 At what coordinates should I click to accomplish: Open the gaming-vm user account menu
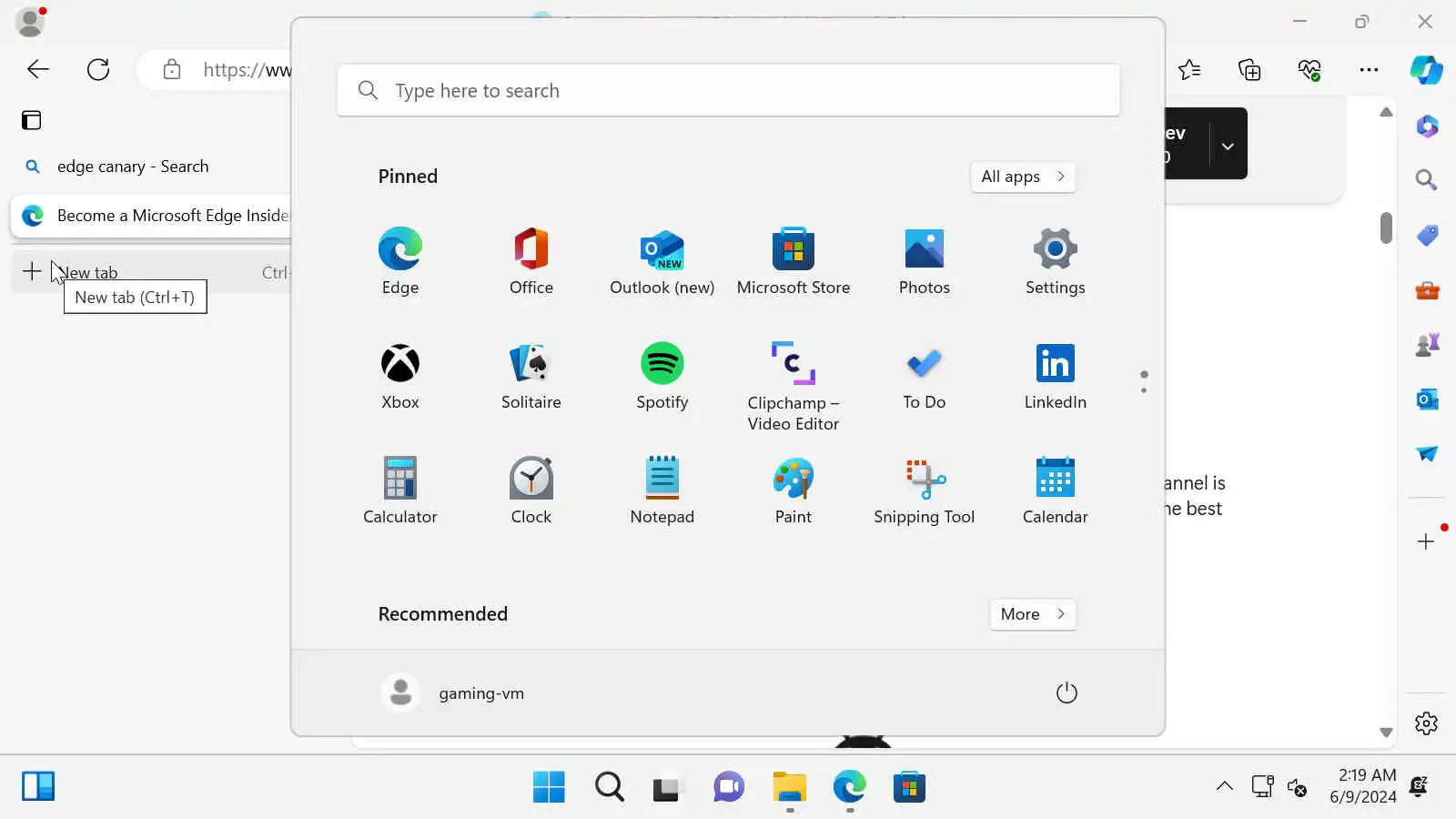[453, 693]
